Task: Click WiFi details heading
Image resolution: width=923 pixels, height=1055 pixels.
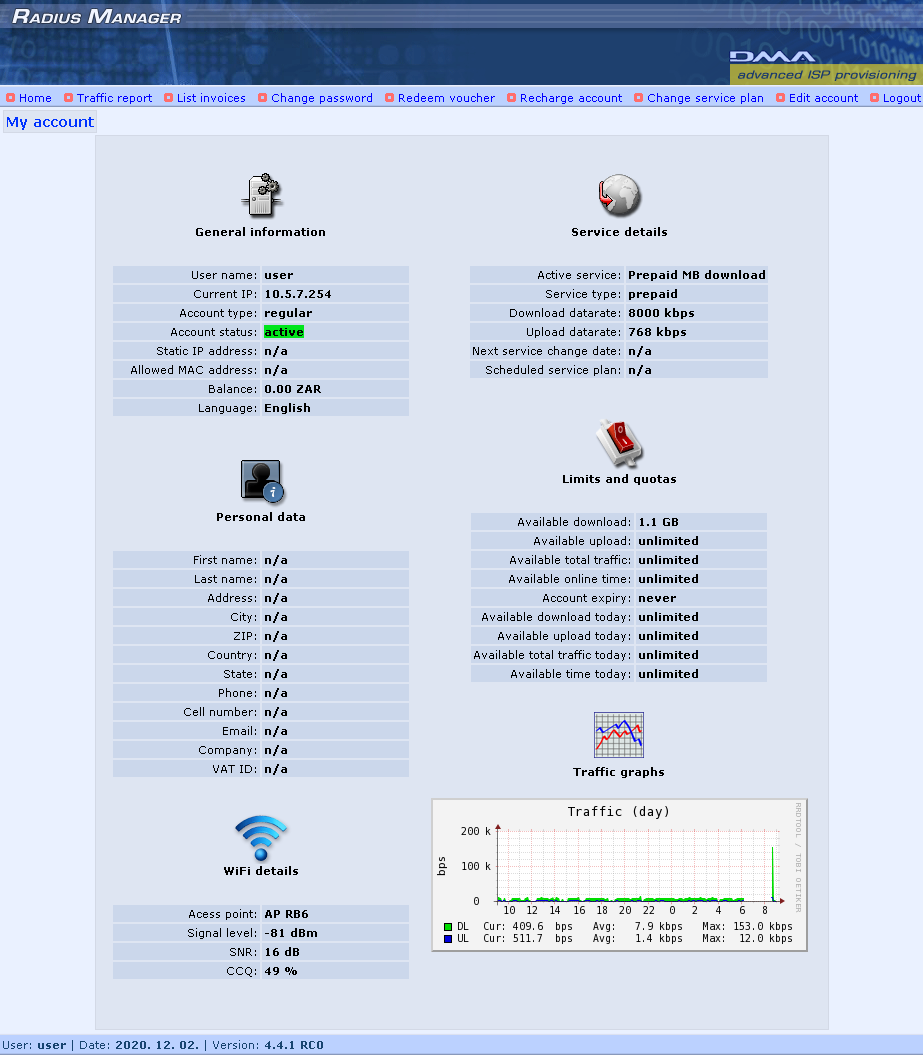Action: (261, 871)
